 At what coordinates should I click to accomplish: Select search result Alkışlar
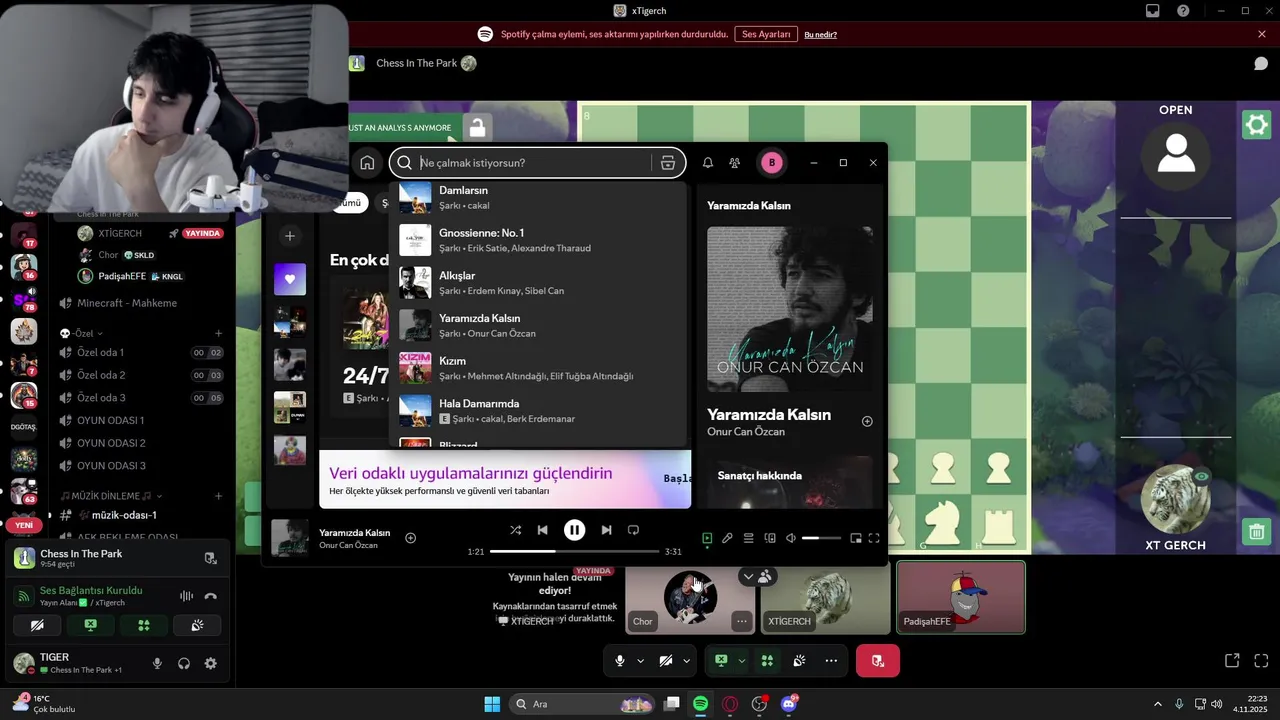[538, 283]
